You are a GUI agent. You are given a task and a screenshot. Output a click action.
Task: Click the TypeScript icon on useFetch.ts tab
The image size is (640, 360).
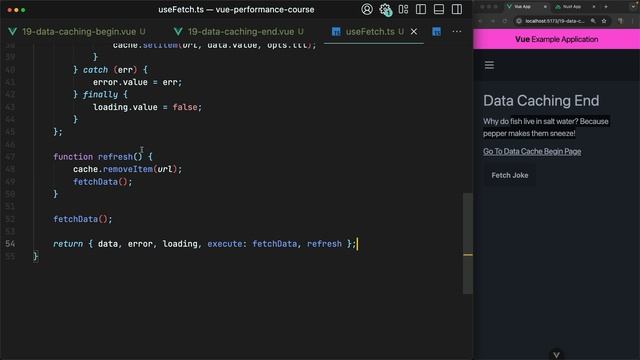click(x=336, y=31)
